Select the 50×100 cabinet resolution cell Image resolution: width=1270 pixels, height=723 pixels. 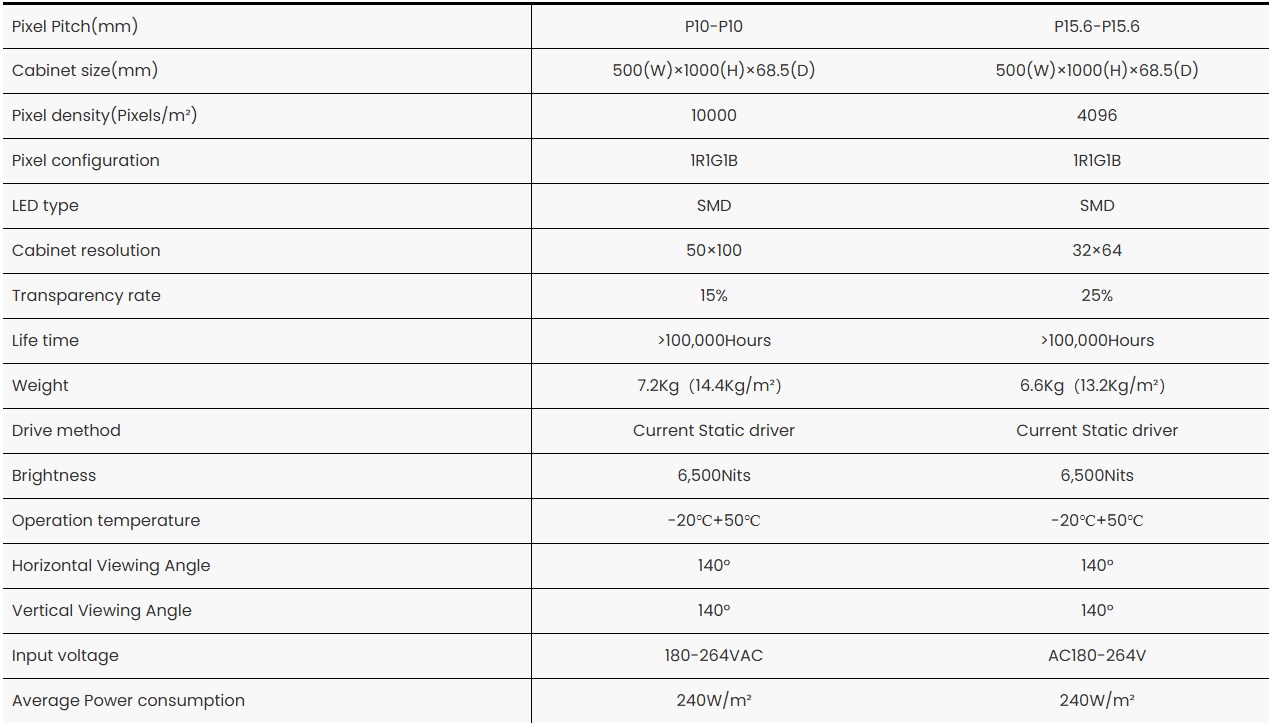tap(714, 251)
